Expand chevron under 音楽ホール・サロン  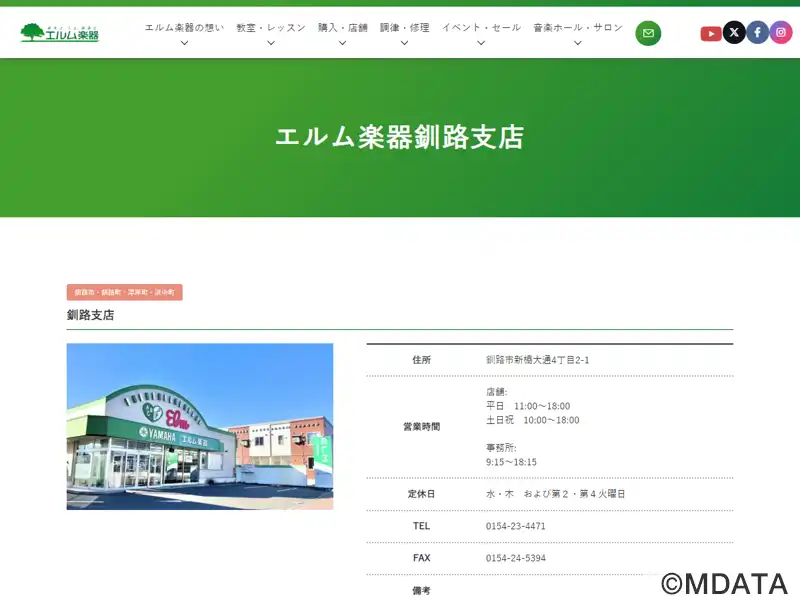(x=578, y=43)
